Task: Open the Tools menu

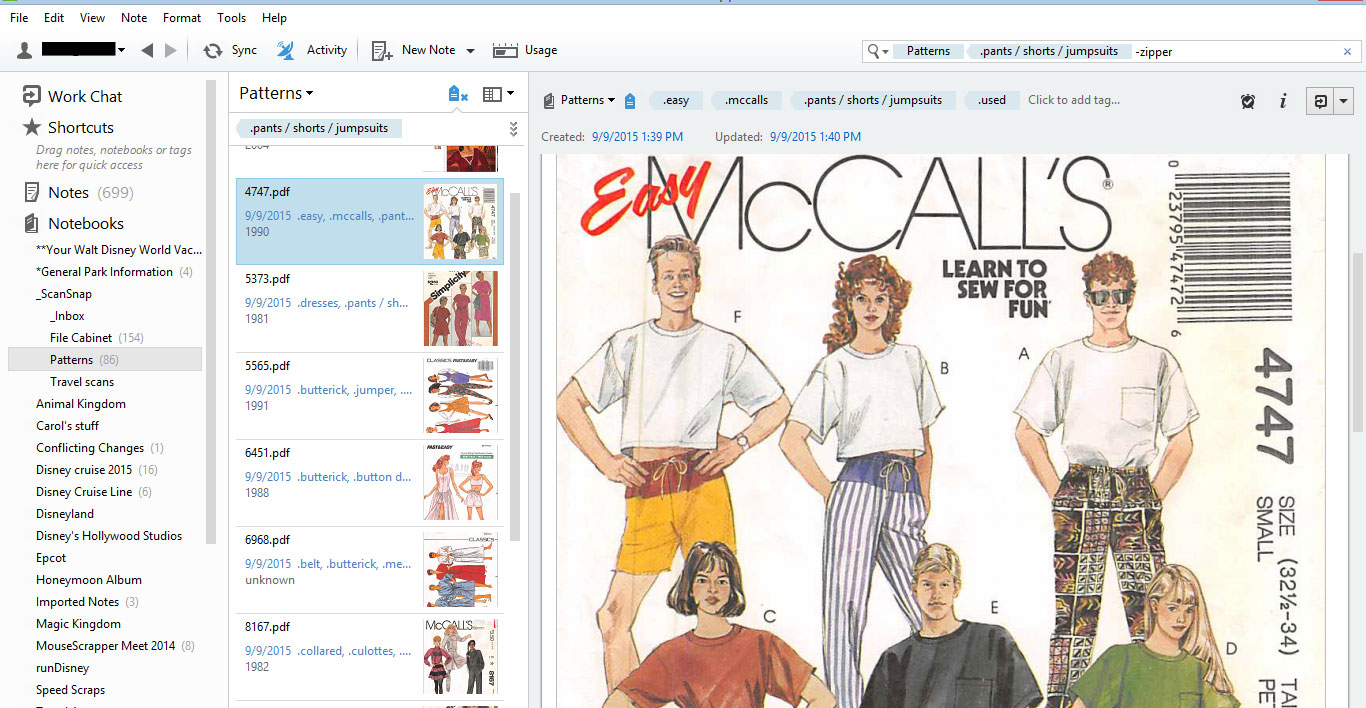Action: 232,18
